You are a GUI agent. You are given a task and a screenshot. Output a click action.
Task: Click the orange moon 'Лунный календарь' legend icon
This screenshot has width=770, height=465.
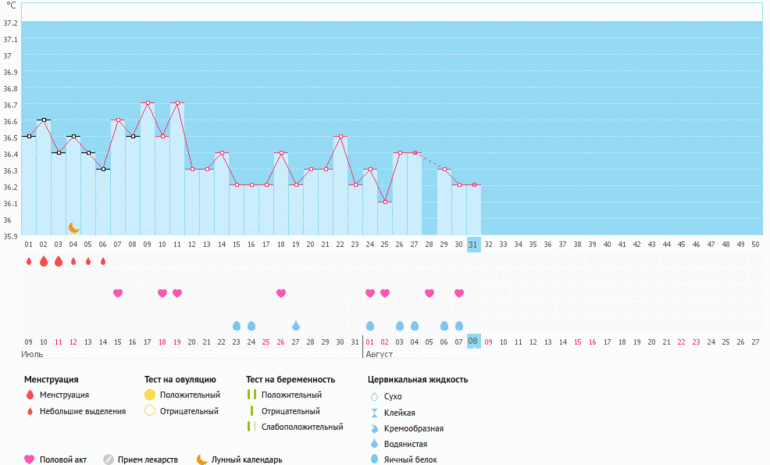201,460
